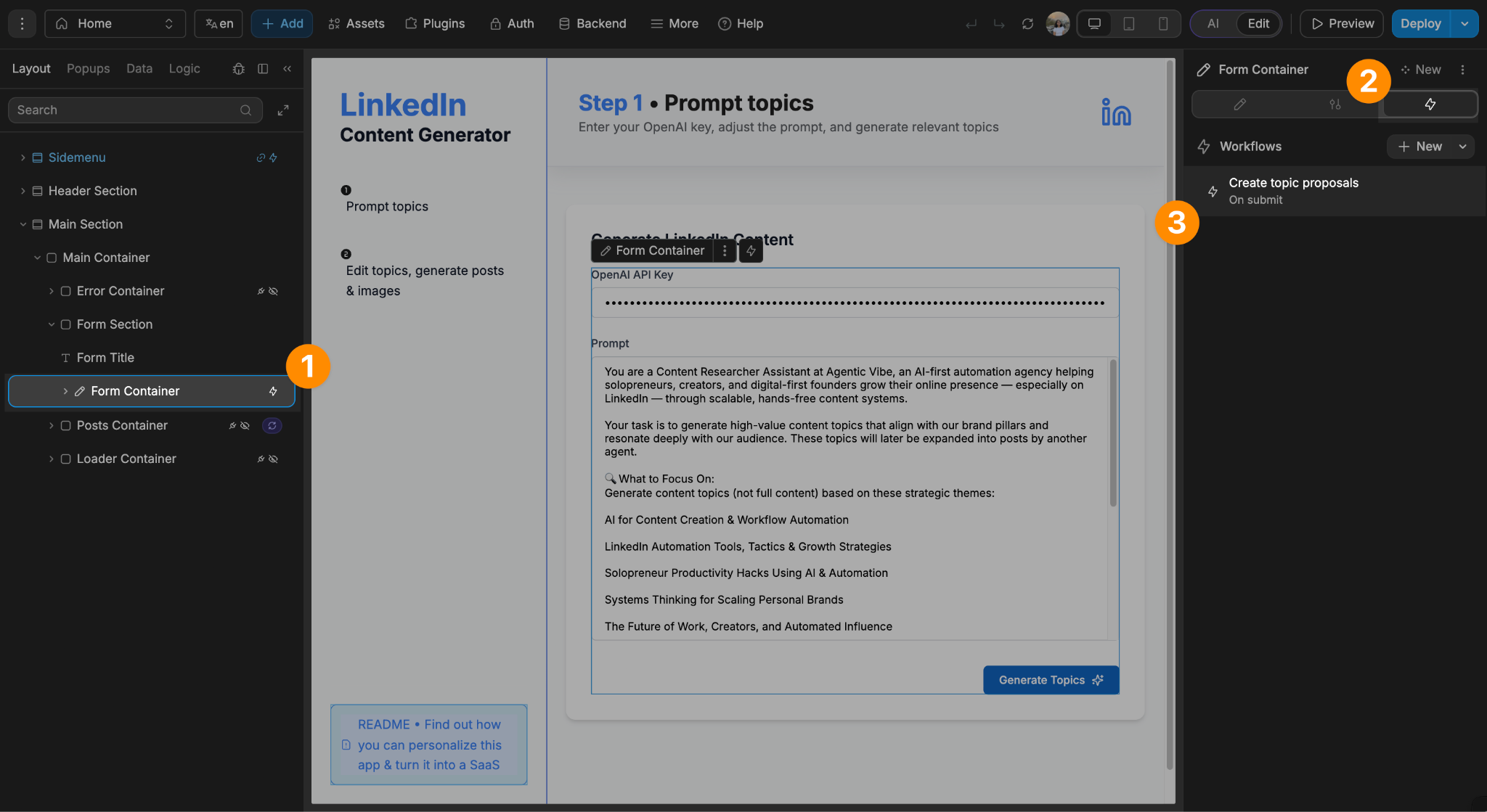Select the Layout tab

click(31, 68)
